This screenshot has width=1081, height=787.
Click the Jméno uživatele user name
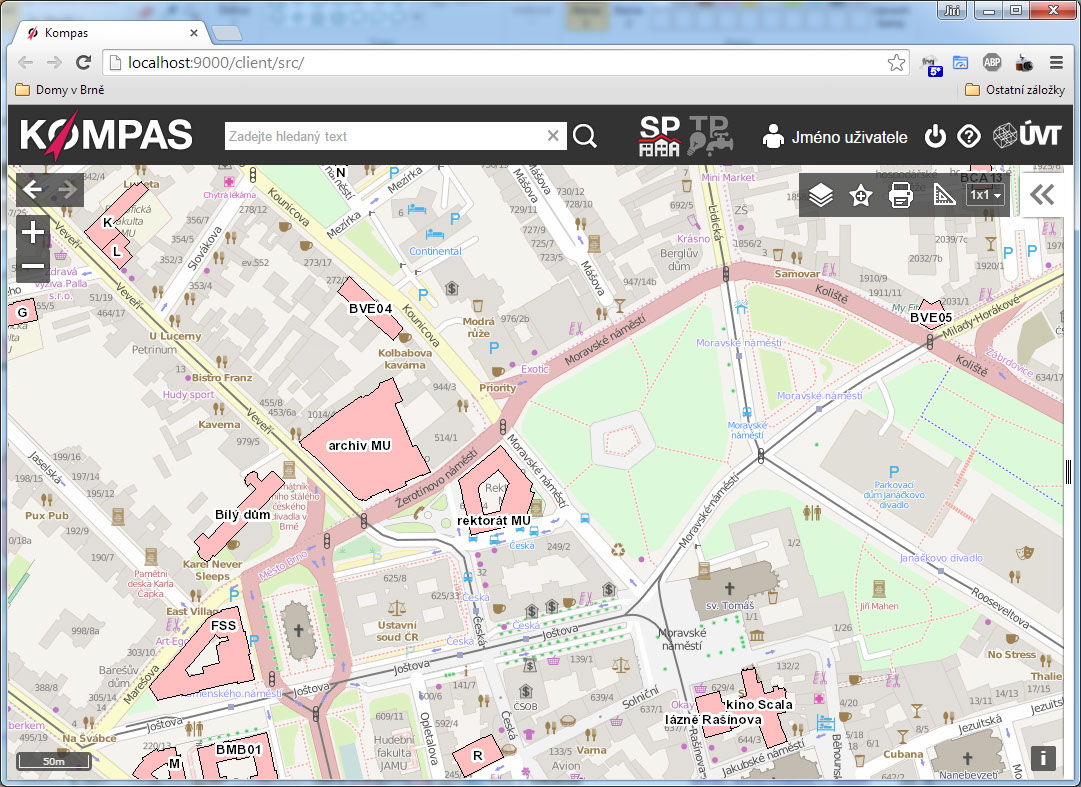click(849, 137)
